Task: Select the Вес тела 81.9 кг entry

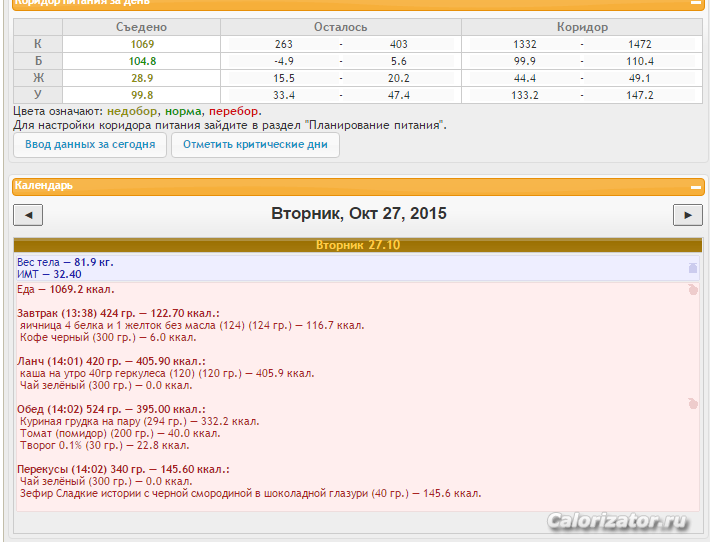Action: coord(65,262)
